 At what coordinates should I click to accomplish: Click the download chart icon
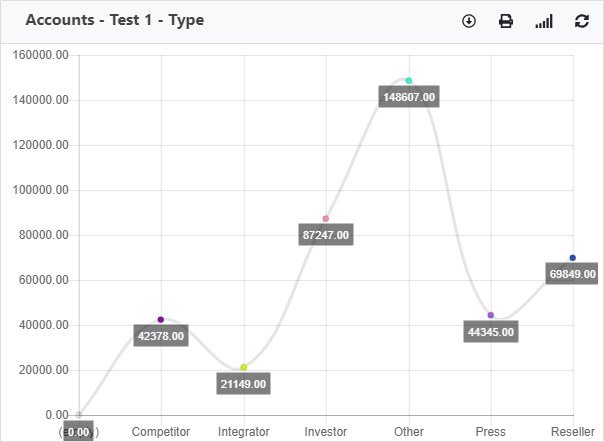pos(469,21)
